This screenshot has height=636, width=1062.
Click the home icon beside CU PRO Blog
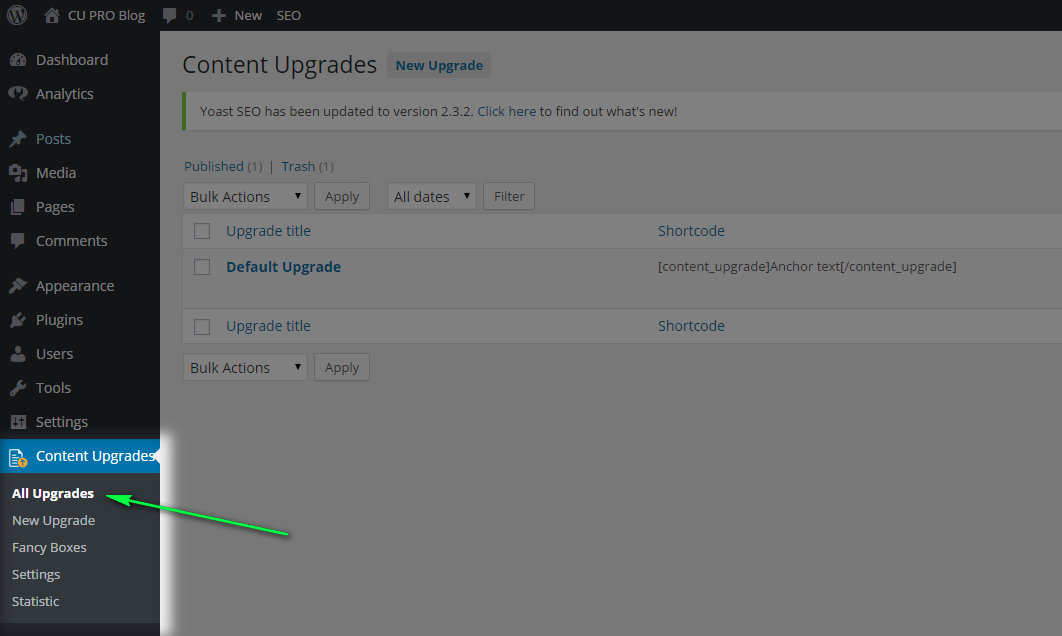[x=51, y=15]
